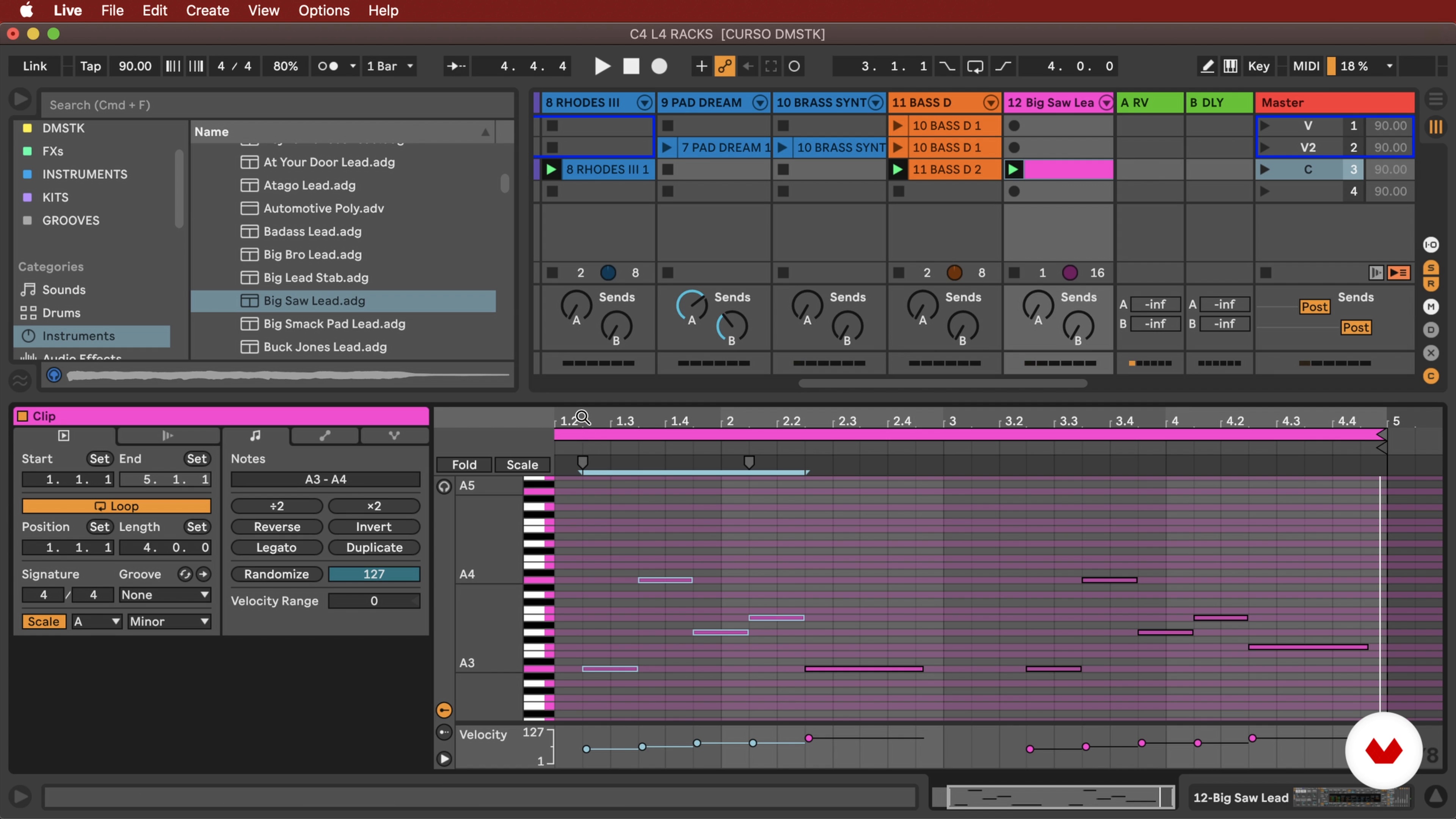Toggle the piano roll Fold button
Image resolution: width=1456 pixels, height=819 pixels.
[464, 464]
